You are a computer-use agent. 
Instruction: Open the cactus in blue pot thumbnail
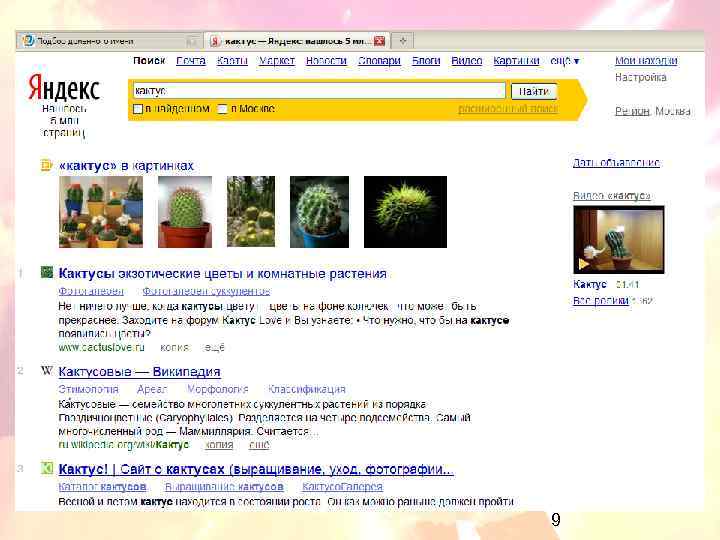tap(319, 212)
